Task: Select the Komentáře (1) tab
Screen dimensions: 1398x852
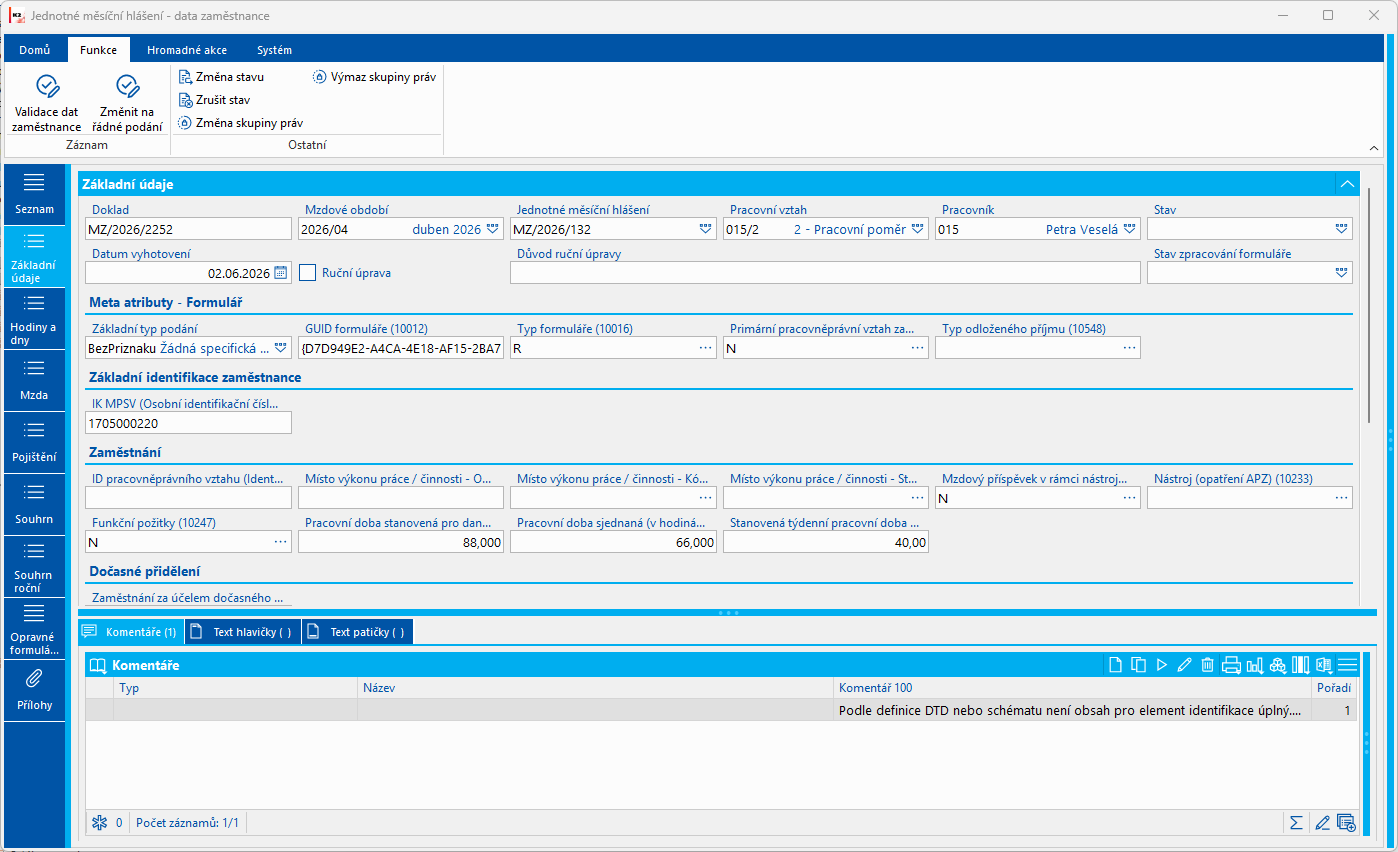Action: [x=131, y=632]
